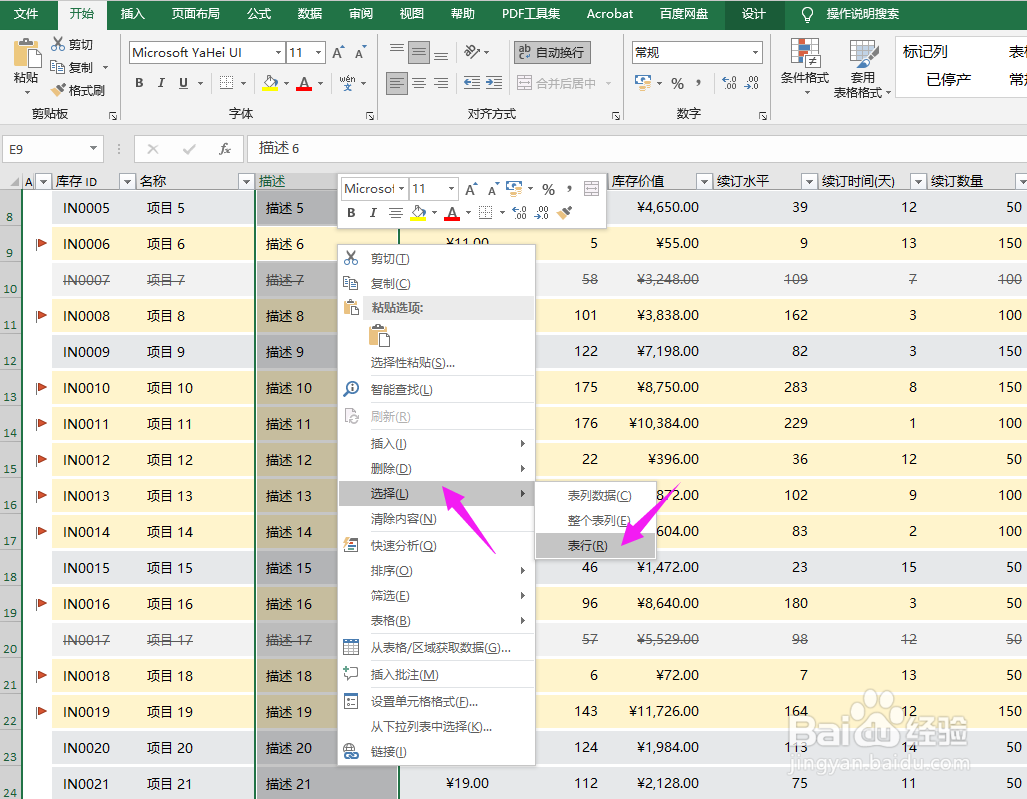Viewport: 1027px width, 799px height.
Task: Click the borders icon in the Font group
Action: 228,84
